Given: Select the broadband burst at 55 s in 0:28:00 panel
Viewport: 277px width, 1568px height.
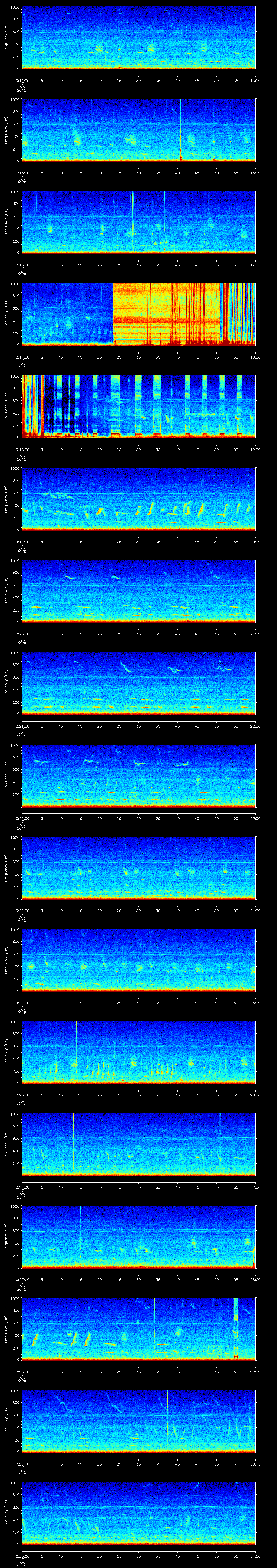Looking at the screenshot, I should (236, 1324).
